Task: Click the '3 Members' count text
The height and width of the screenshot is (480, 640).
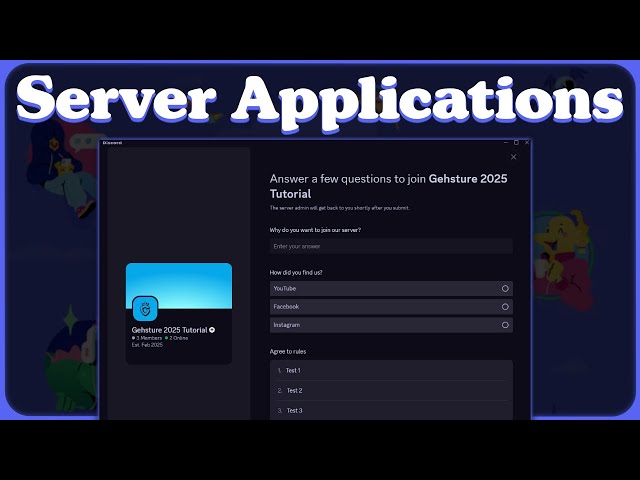Action: (147, 338)
